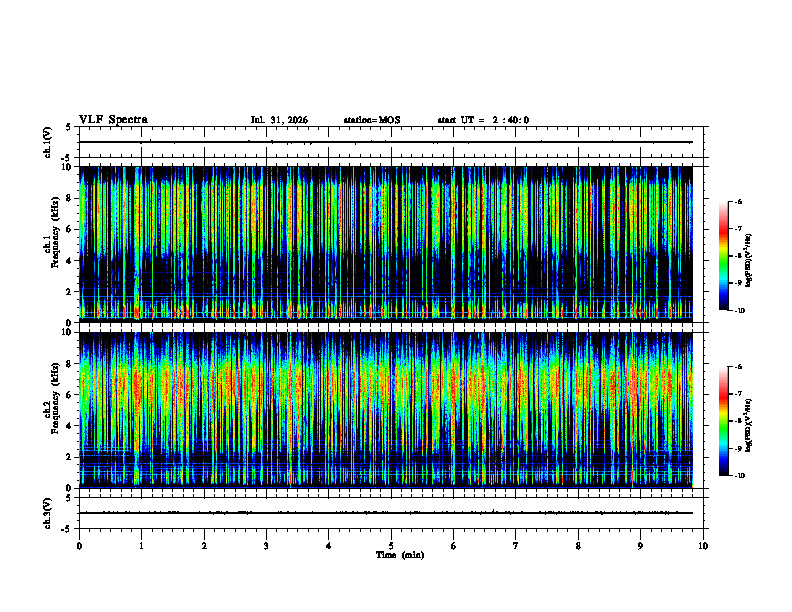Click the "ch.3(V)" axis label
This screenshot has height=612, width=792.
point(48,513)
